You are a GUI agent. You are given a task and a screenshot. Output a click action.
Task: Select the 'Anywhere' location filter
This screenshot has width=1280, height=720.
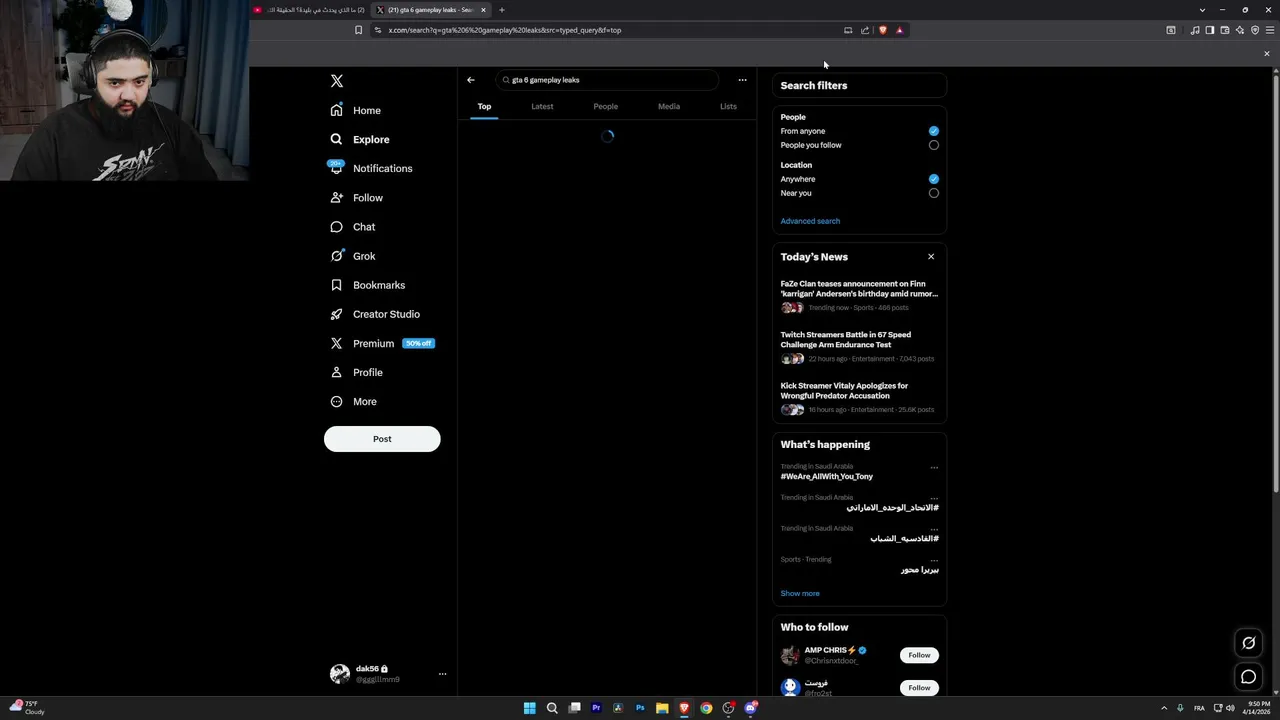934,179
